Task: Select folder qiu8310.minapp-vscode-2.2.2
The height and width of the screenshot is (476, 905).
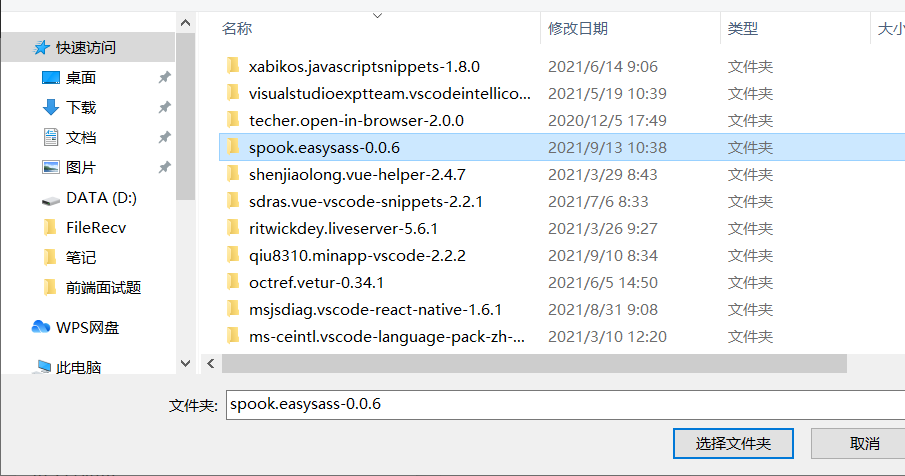Action: [x=357, y=256]
